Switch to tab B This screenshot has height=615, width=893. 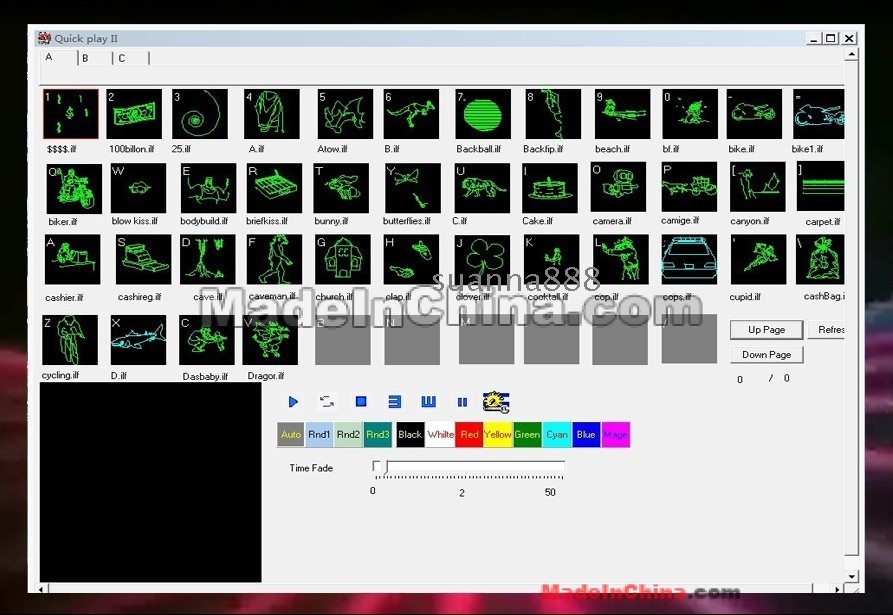coord(95,58)
